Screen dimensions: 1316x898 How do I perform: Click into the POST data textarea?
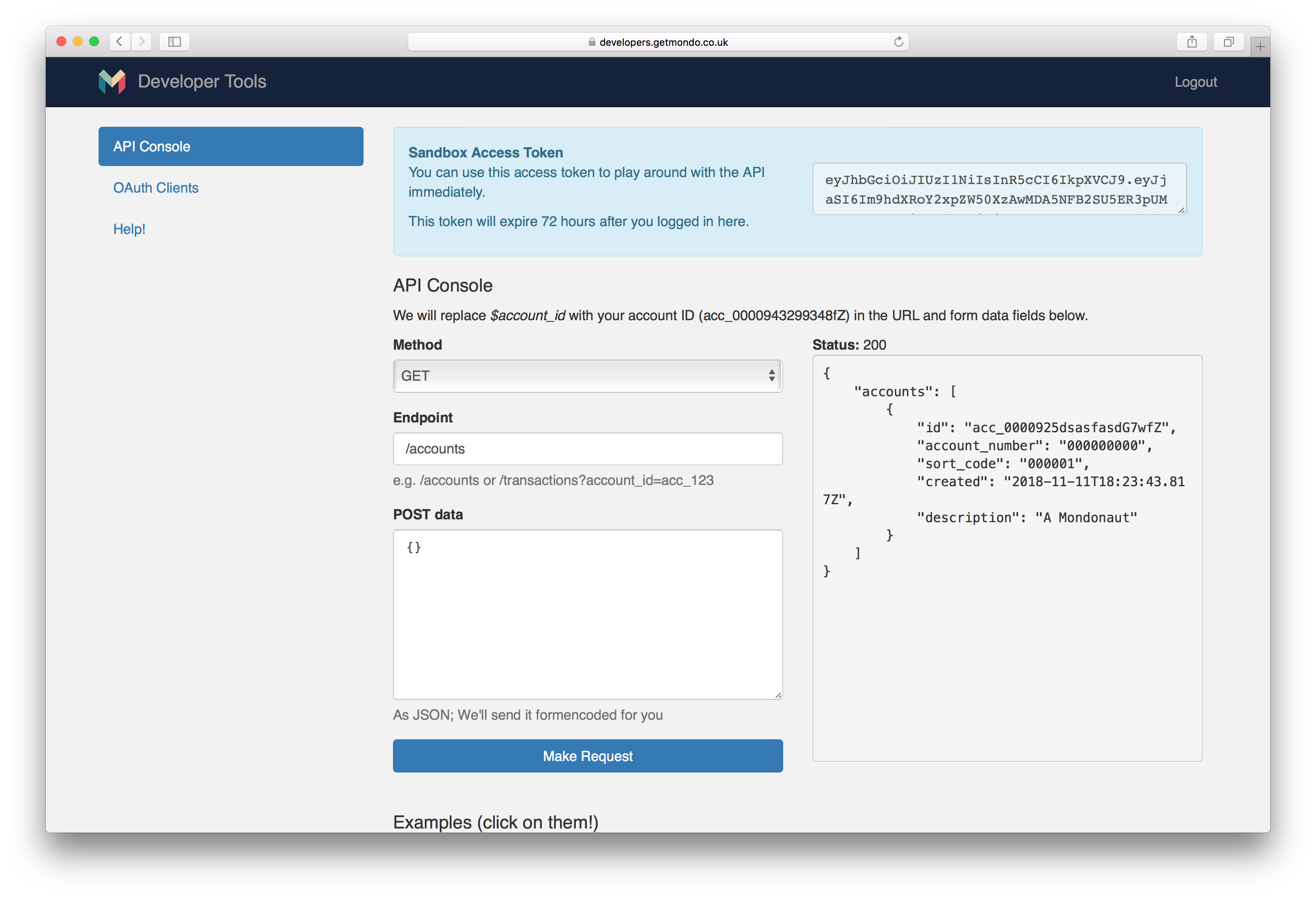[587, 614]
